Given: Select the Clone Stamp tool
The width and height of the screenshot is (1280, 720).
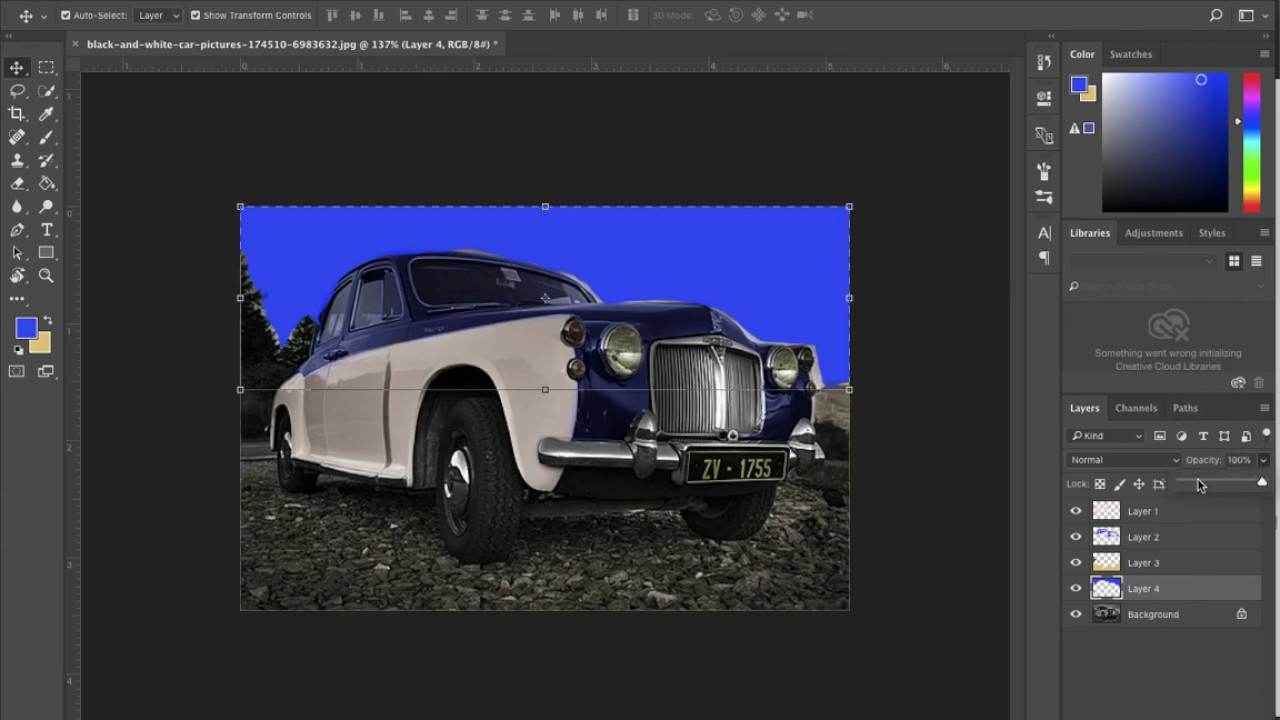Looking at the screenshot, I should (x=17, y=160).
